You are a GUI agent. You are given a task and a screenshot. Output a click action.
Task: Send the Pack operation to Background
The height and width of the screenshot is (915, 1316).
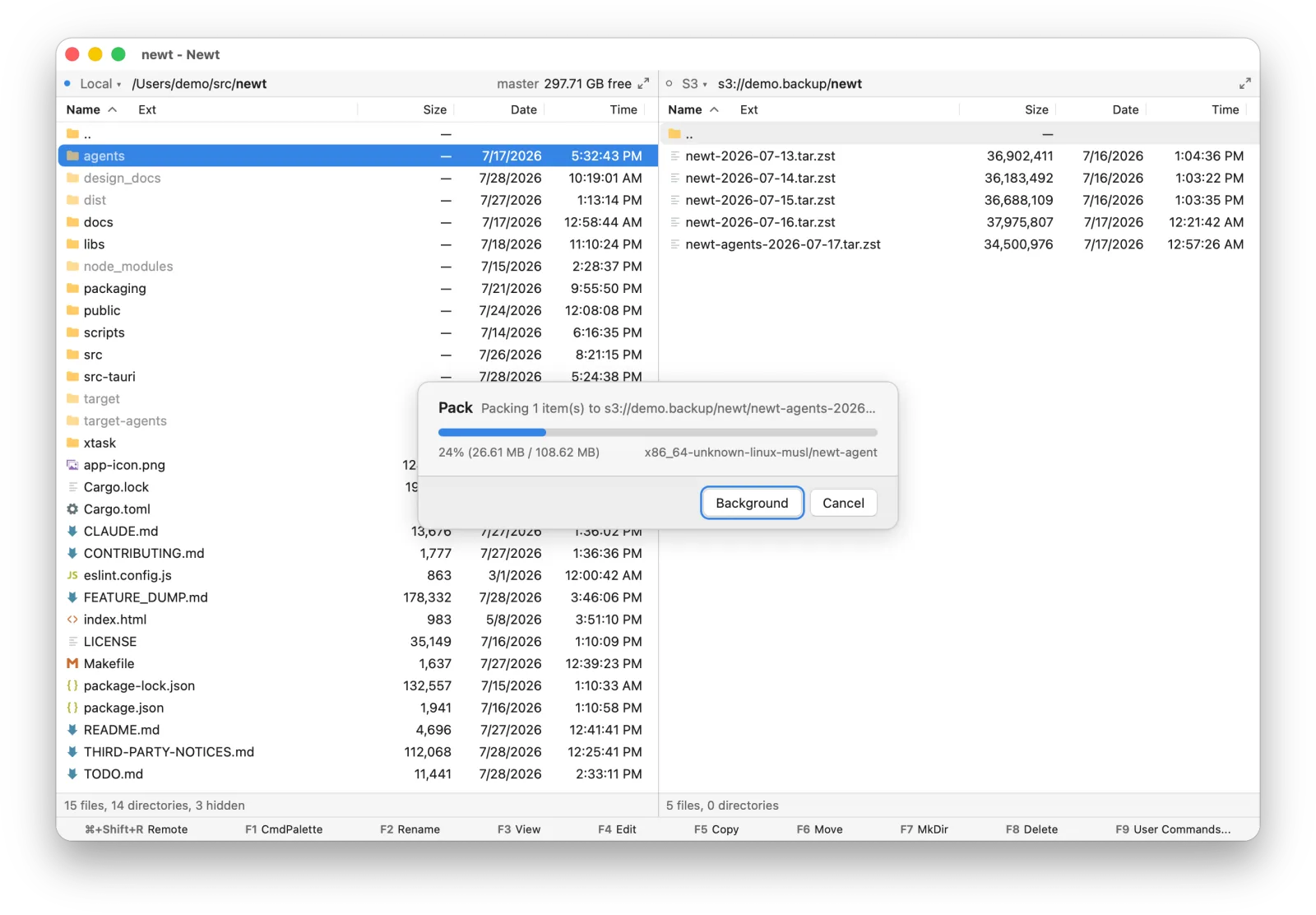[752, 503]
